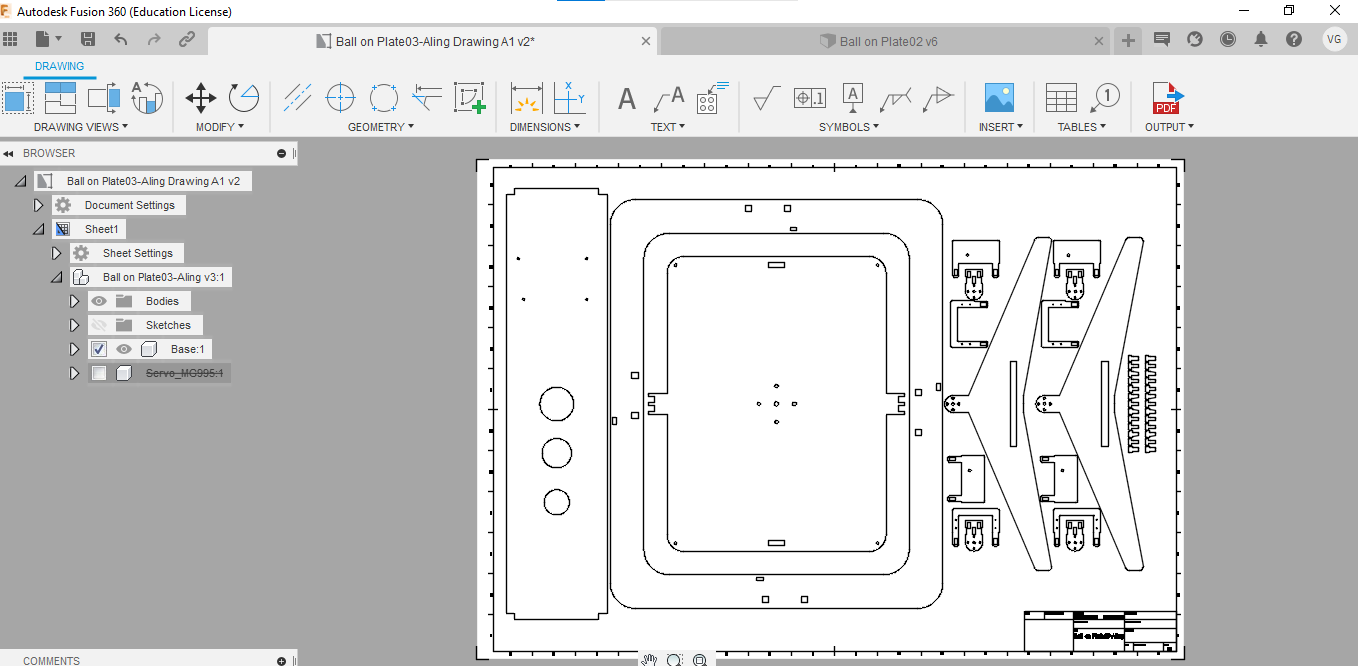Select the Surface Texture symbol tool
This screenshot has height=666, width=1358.
(x=767, y=98)
